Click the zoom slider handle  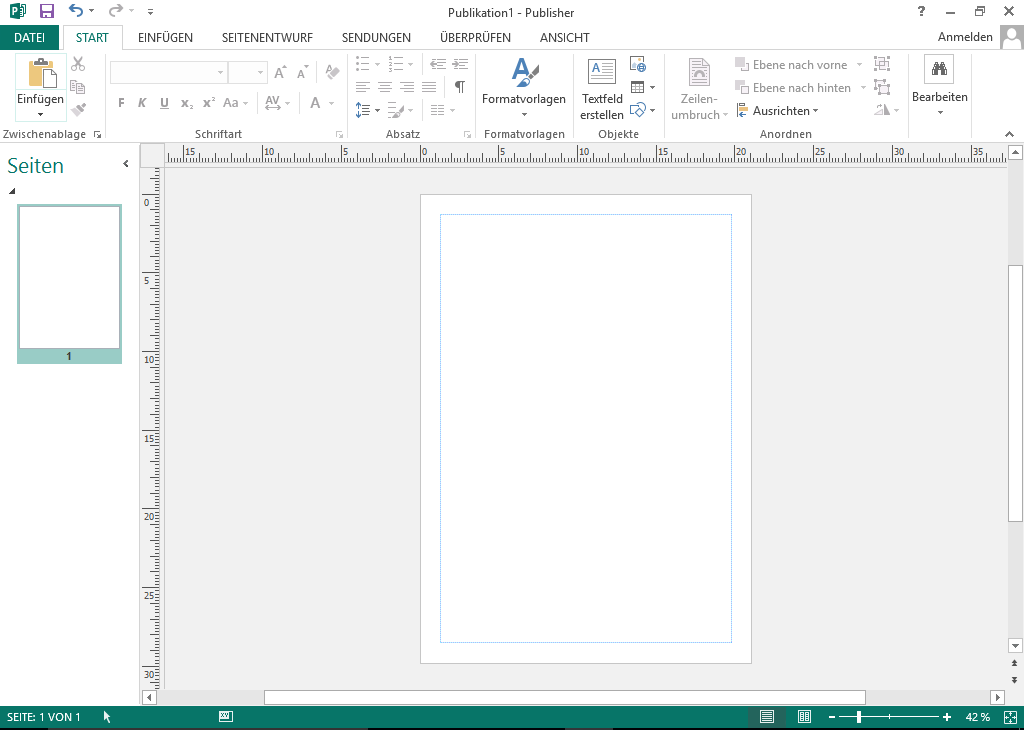point(858,717)
